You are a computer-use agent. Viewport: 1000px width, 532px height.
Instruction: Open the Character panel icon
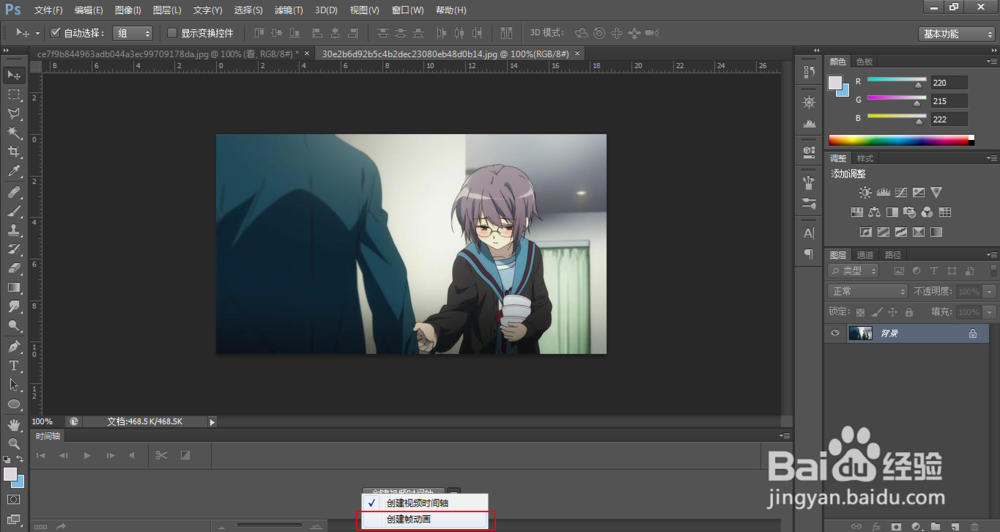click(809, 233)
